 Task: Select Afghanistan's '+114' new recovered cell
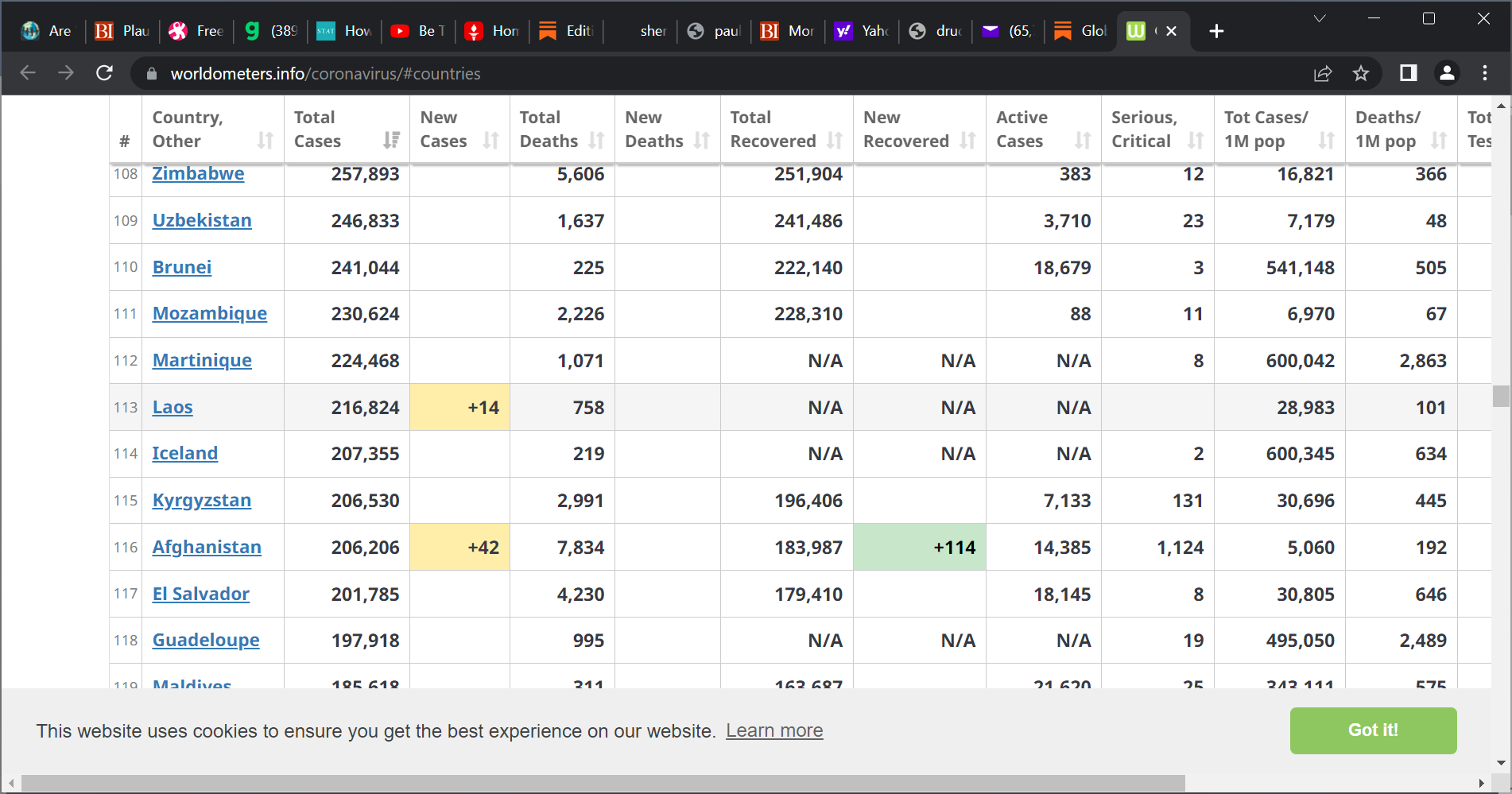pyautogui.click(x=920, y=547)
